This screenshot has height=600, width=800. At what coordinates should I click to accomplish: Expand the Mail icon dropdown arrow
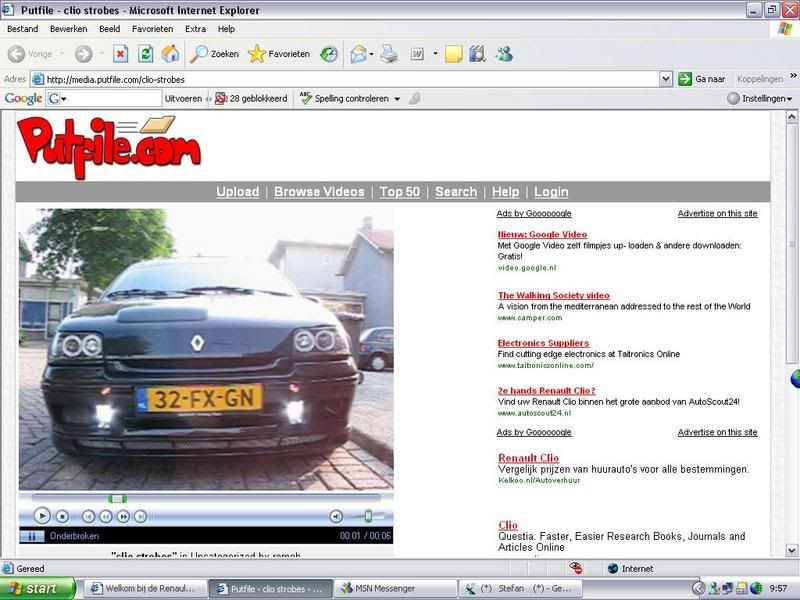pyautogui.click(x=371, y=54)
